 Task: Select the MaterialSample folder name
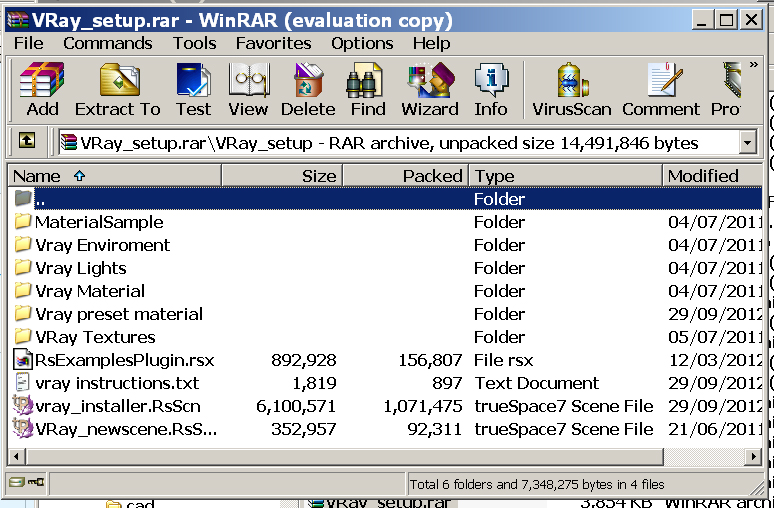point(99,222)
